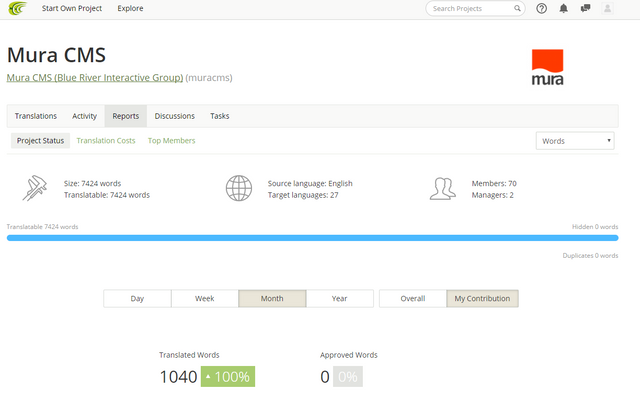640x402 pixels.
Task: Open the Reports tab
Action: pyautogui.click(x=126, y=116)
